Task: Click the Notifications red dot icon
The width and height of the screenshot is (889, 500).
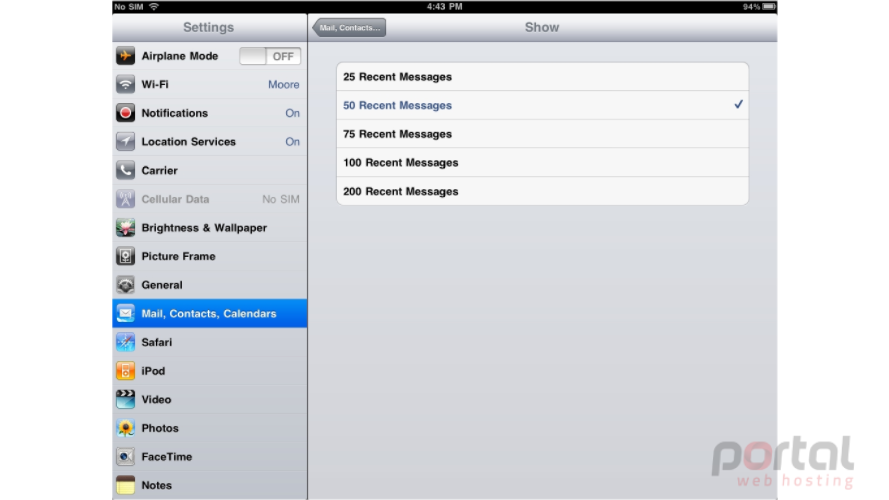Action: (125, 113)
